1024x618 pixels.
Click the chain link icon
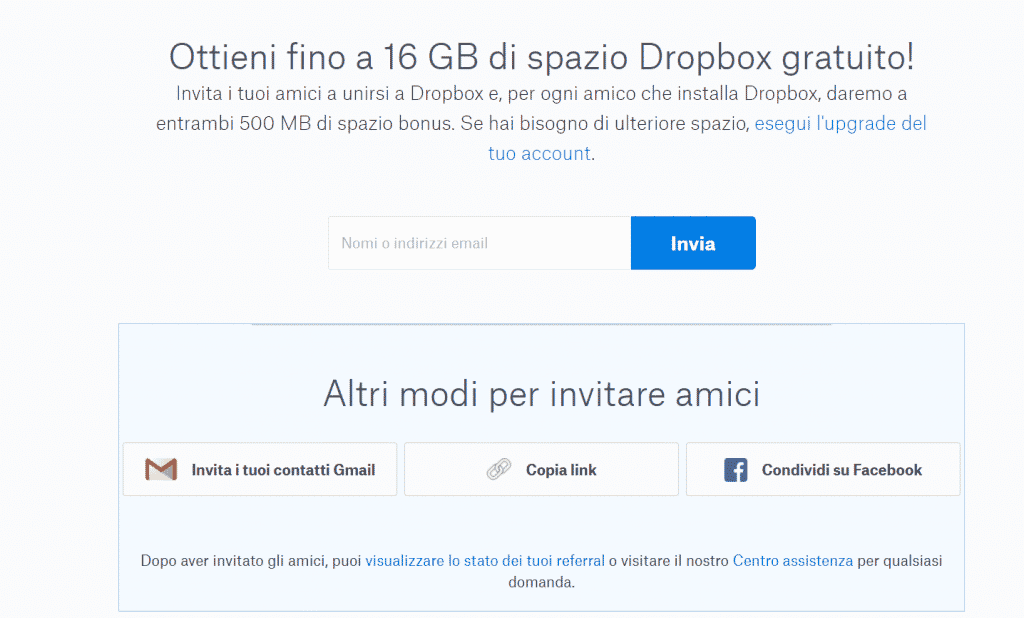coord(499,469)
